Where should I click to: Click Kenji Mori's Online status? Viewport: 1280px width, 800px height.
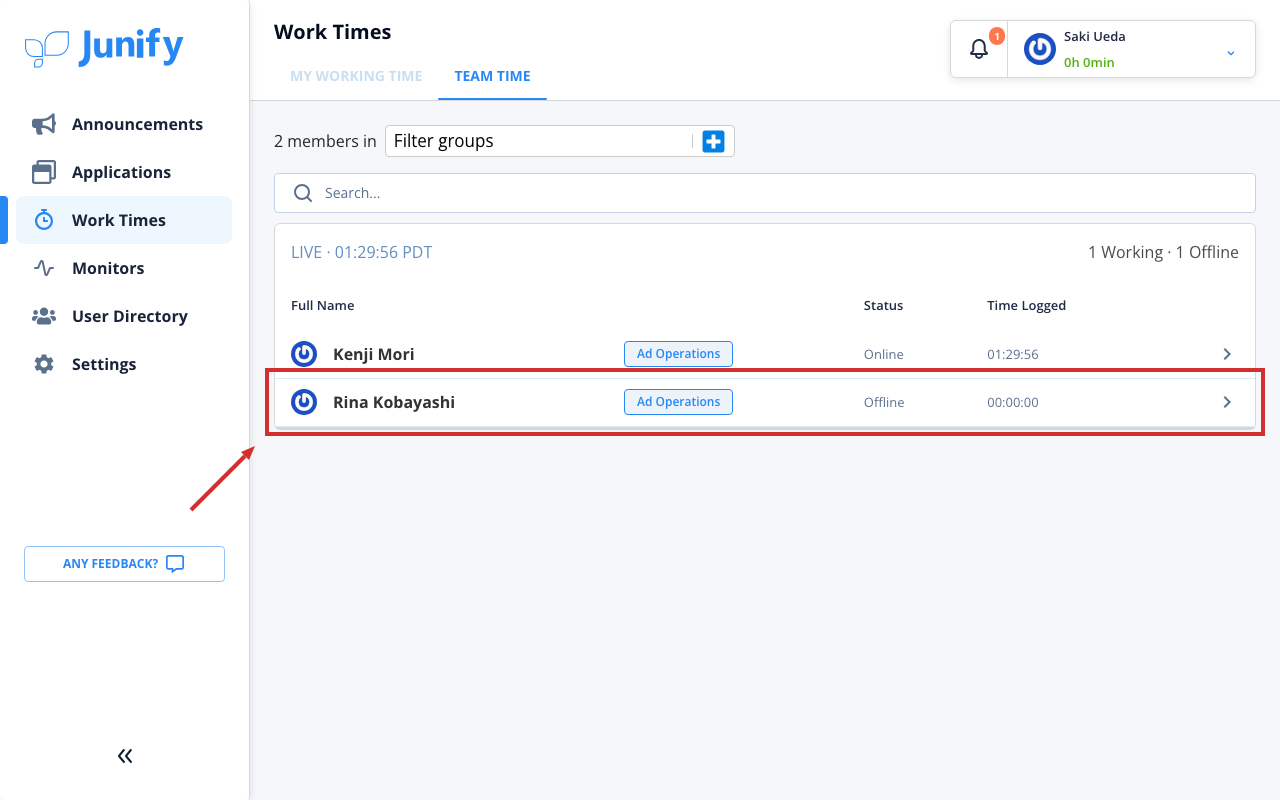point(884,355)
